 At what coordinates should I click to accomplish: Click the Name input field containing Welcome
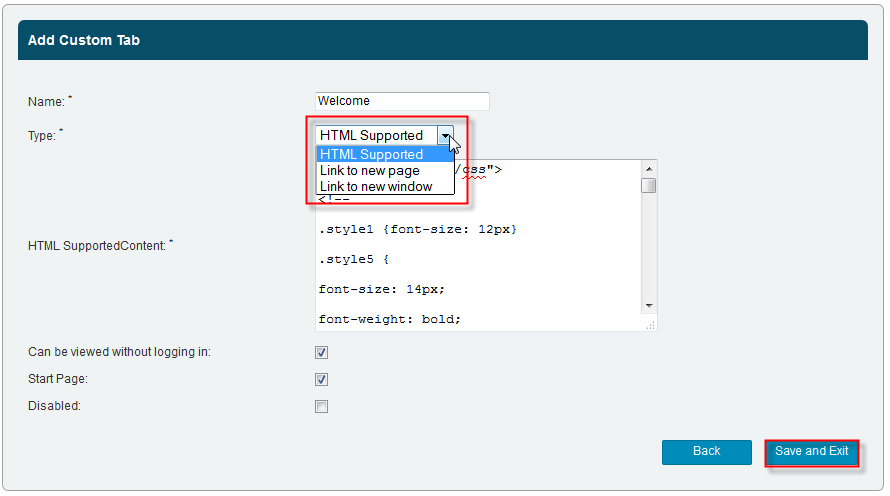tap(401, 101)
